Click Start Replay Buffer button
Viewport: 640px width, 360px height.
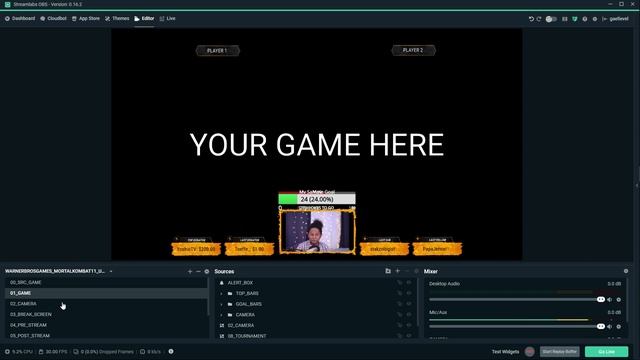[560, 351]
